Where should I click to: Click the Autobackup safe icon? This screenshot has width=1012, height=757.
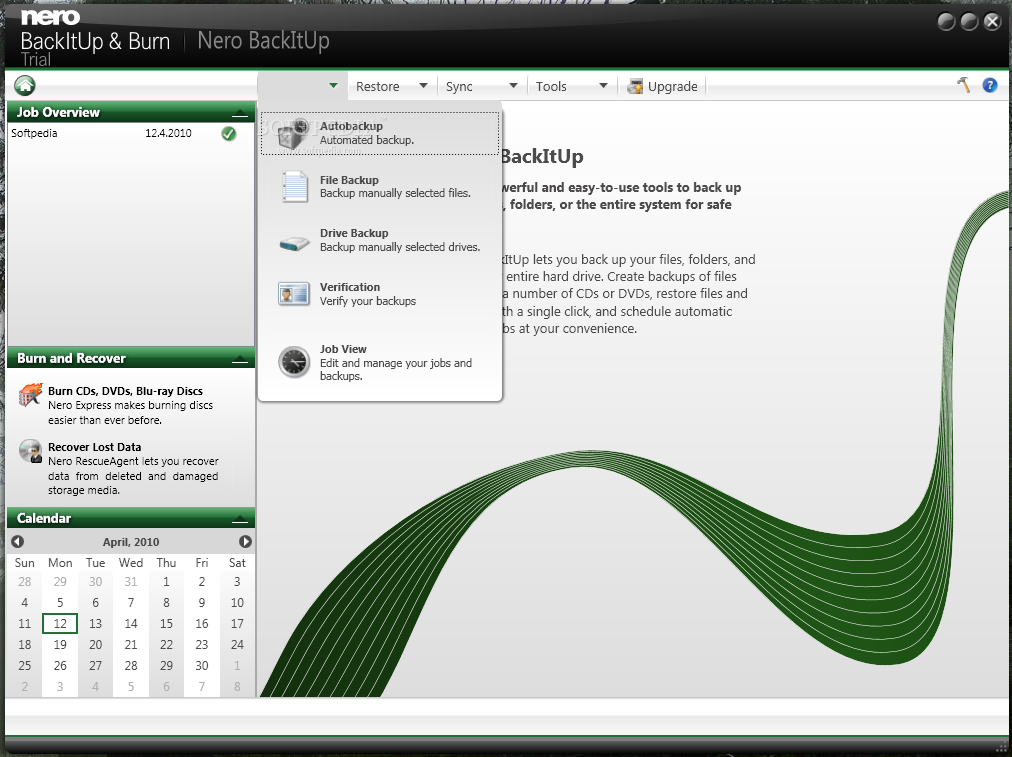(x=292, y=133)
